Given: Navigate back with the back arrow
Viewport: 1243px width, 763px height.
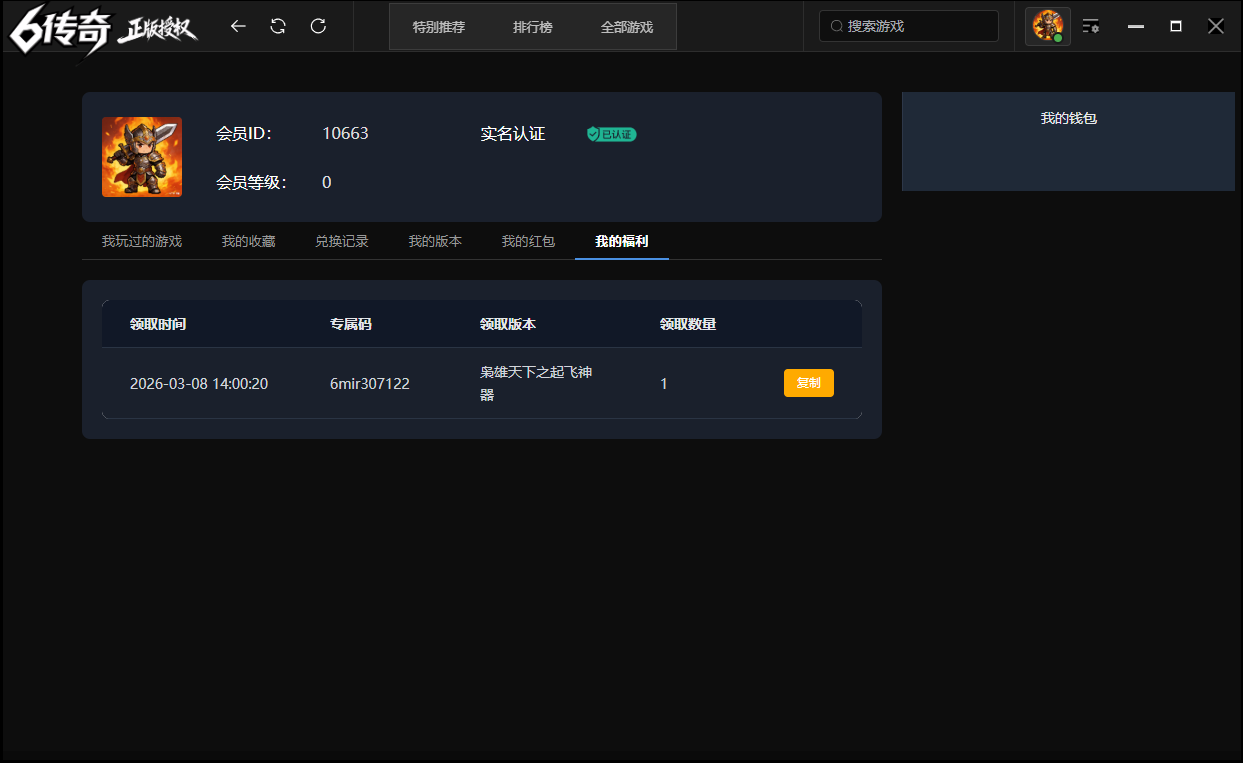Looking at the screenshot, I should click(238, 26).
